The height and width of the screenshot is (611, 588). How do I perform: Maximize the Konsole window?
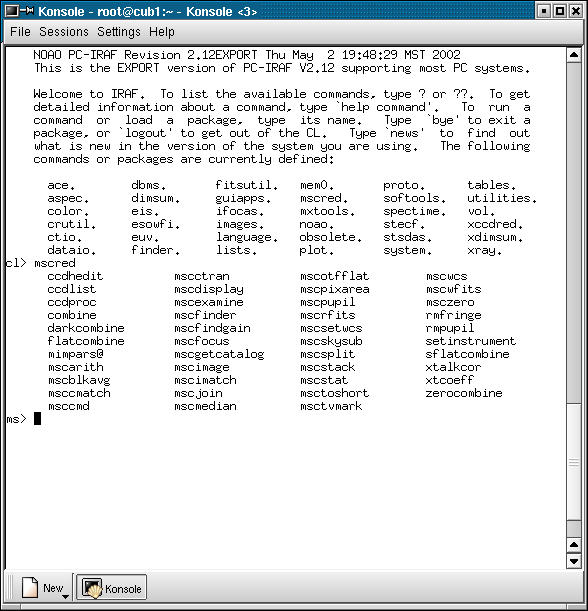pyautogui.click(x=560, y=11)
